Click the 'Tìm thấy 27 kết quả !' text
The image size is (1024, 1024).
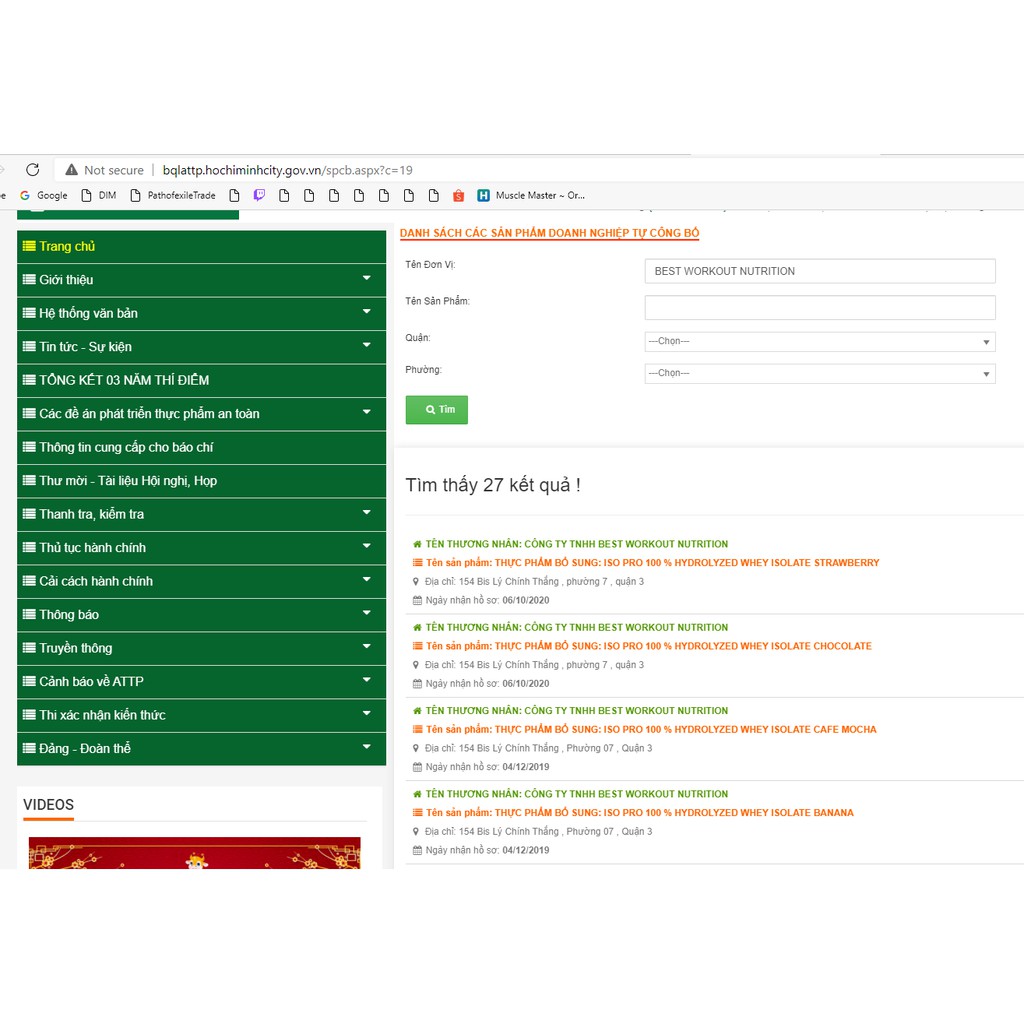pyautogui.click(x=493, y=485)
